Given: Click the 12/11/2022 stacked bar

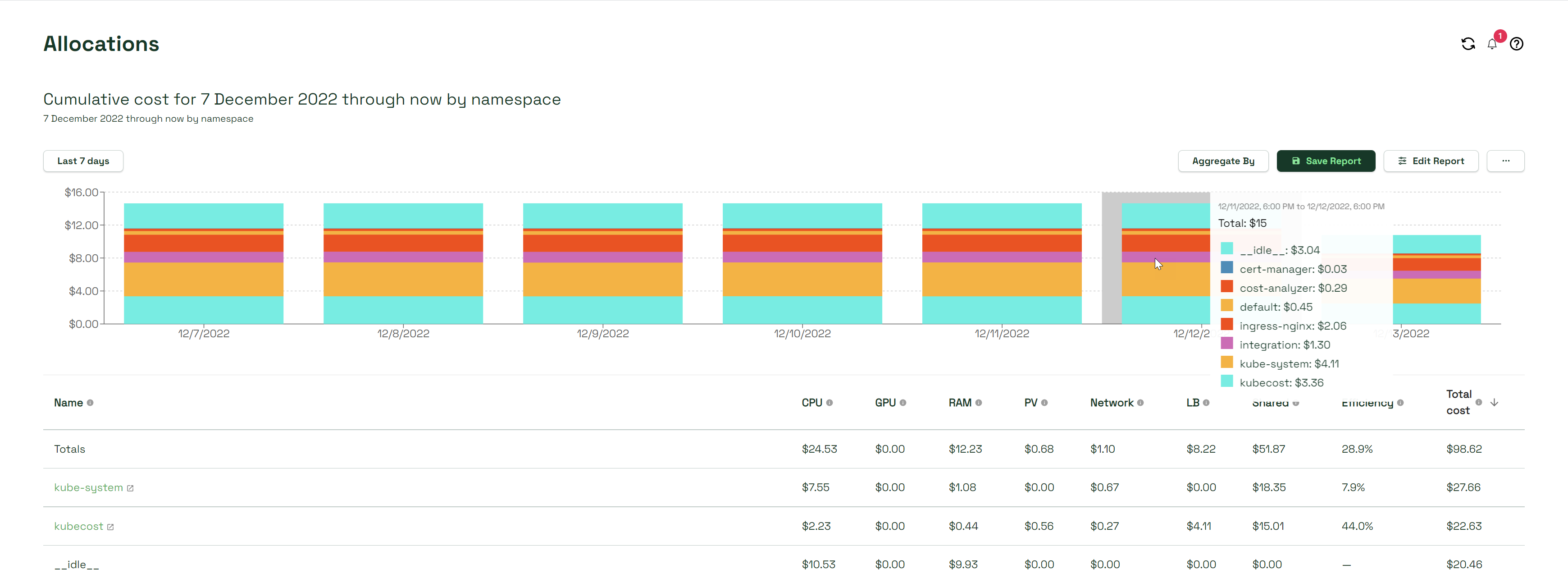Looking at the screenshot, I should (1002, 263).
